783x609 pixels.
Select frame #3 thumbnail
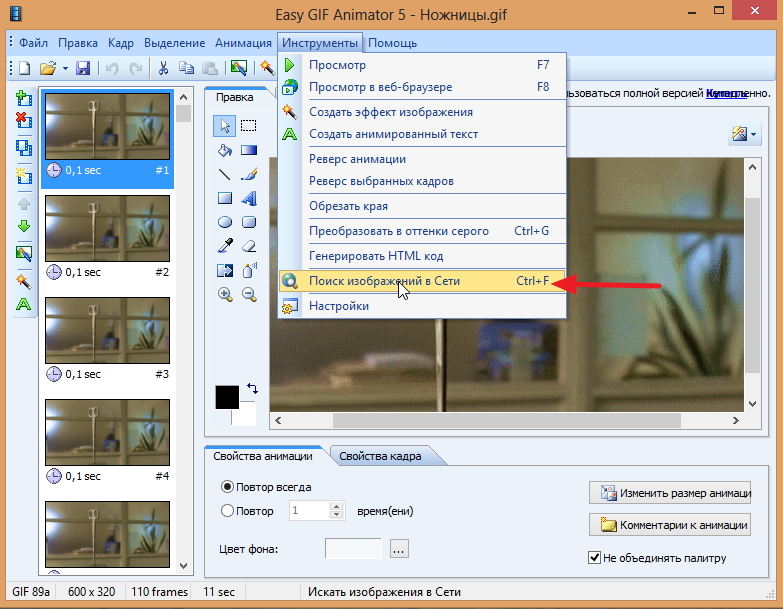pyautogui.click(x=107, y=330)
